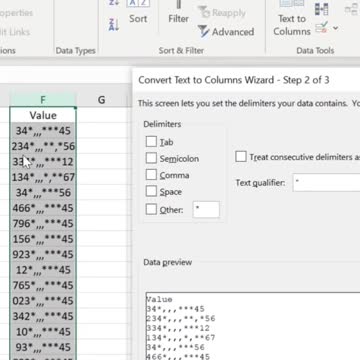Click 34*,,,***56 in Data preview
Screen dimensions: 360x360
pos(175,347)
